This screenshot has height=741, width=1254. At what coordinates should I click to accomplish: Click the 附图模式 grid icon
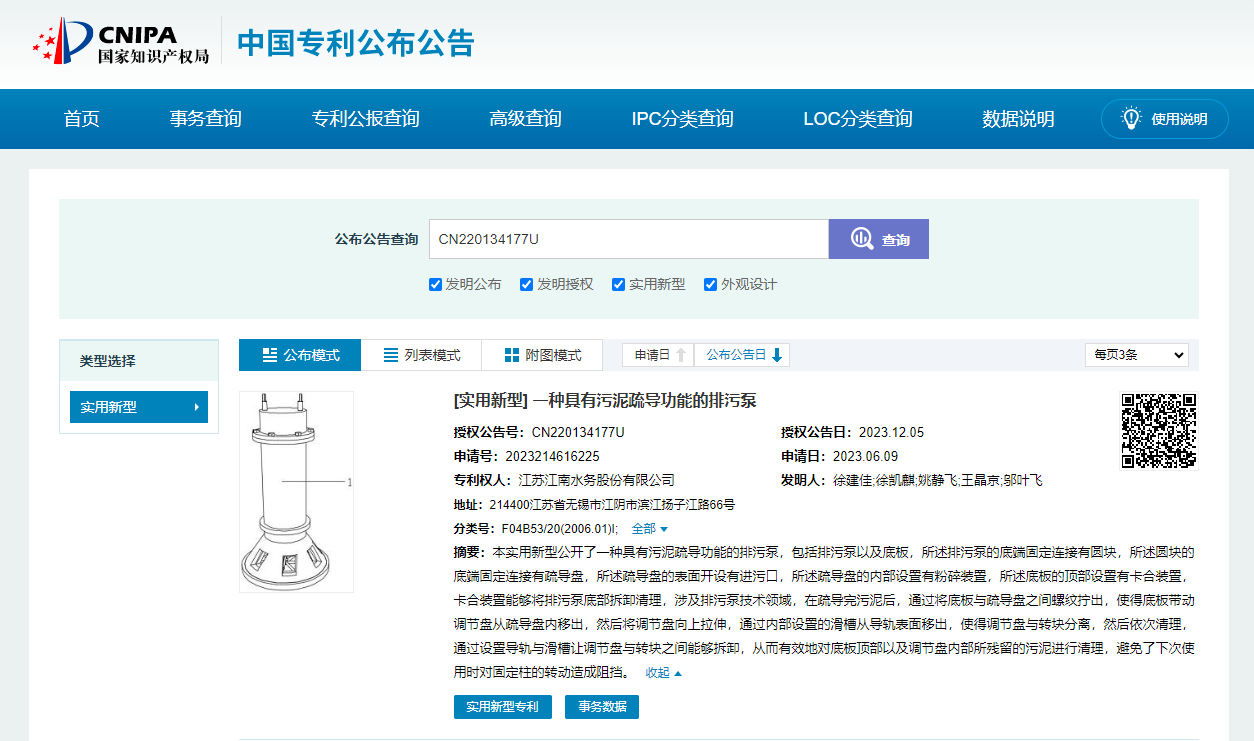512,355
